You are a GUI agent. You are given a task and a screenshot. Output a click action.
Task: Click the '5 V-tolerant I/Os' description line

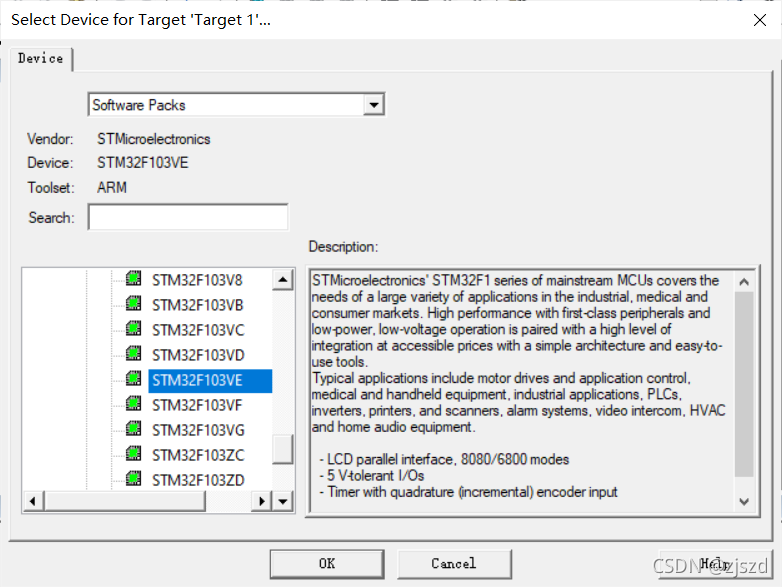(x=372, y=476)
